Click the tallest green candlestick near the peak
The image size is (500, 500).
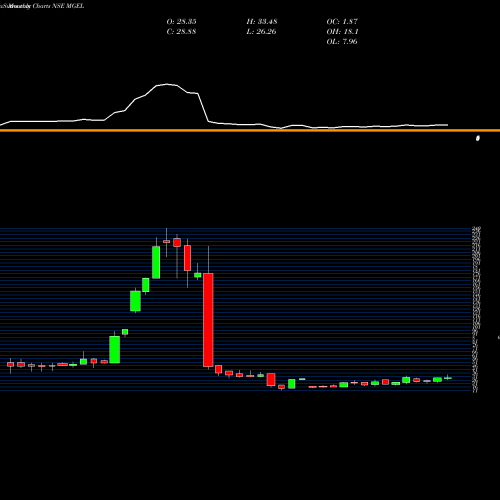pos(156,262)
